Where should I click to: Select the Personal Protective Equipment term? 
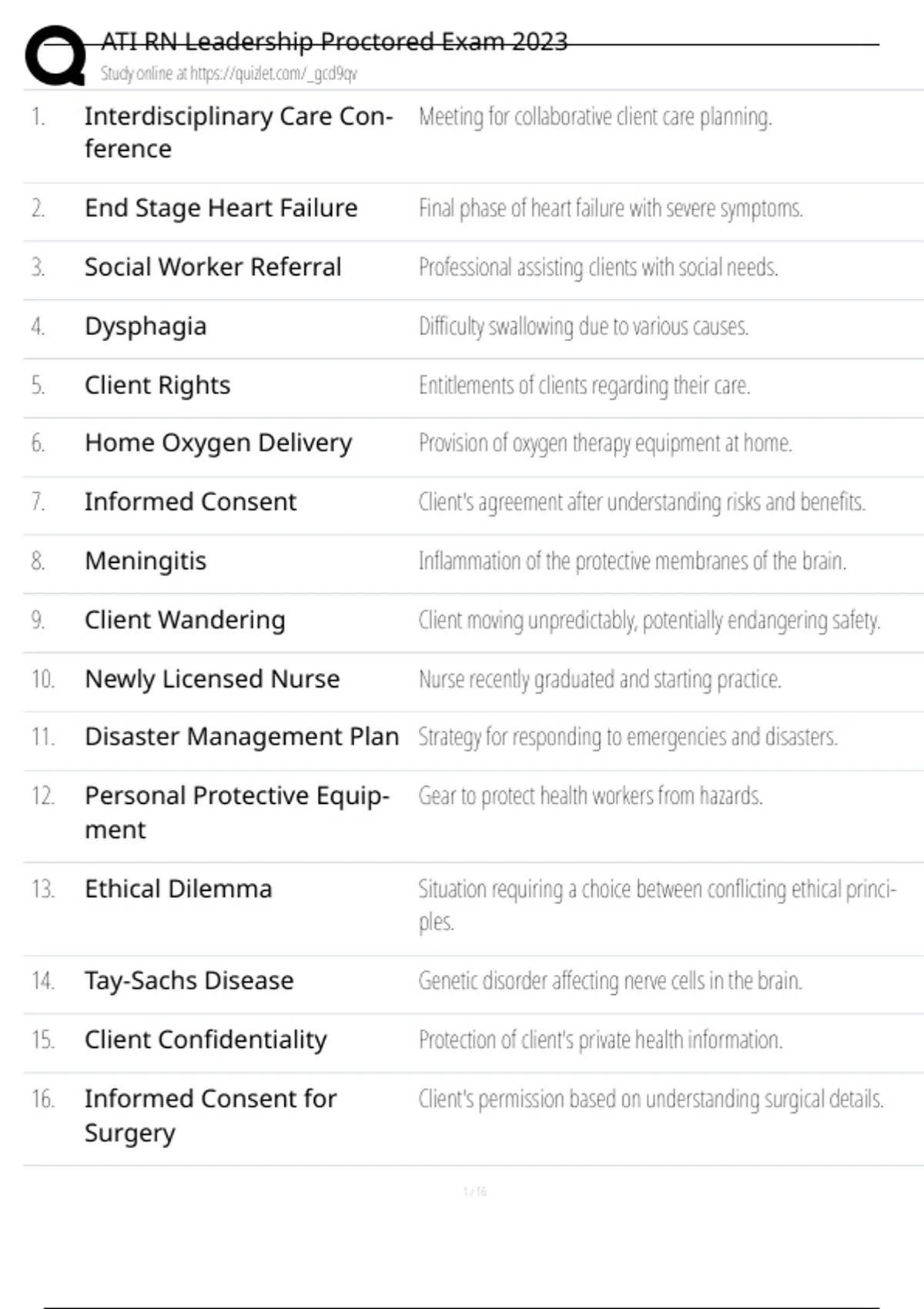click(236, 812)
